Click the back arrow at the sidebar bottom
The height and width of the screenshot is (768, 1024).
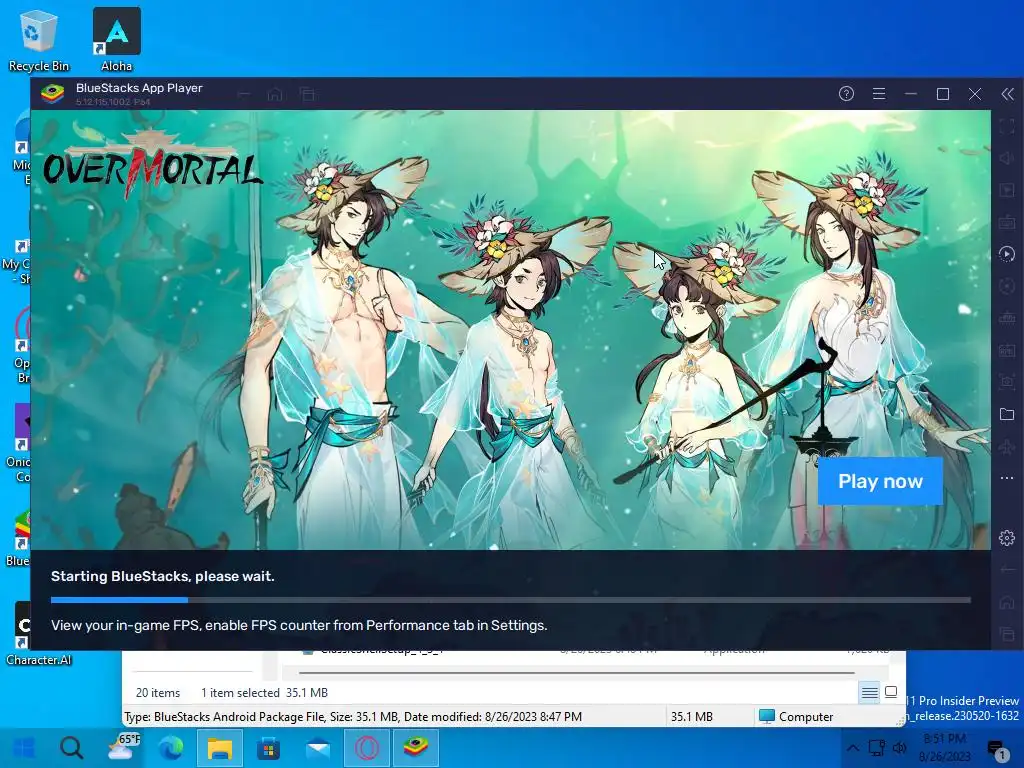tap(1007, 569)
